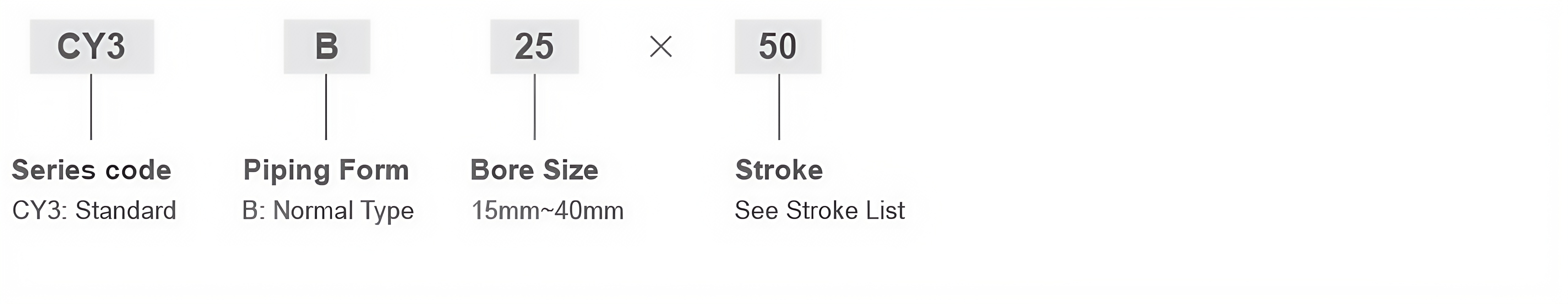The width and height of the screenshot is (1568, 304).
Task: Click the connector line under 25
Action: (534, 107)
